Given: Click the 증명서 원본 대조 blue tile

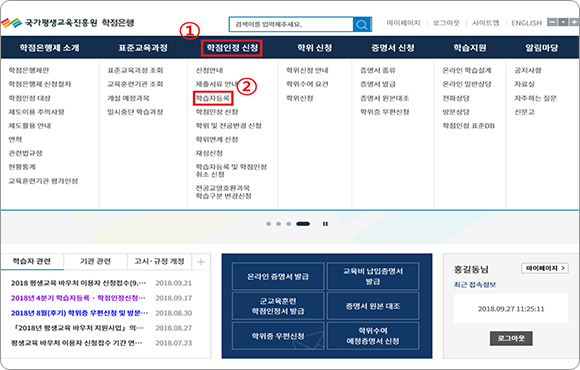Looking at the screenshot, I should click(x=373, y=306).
